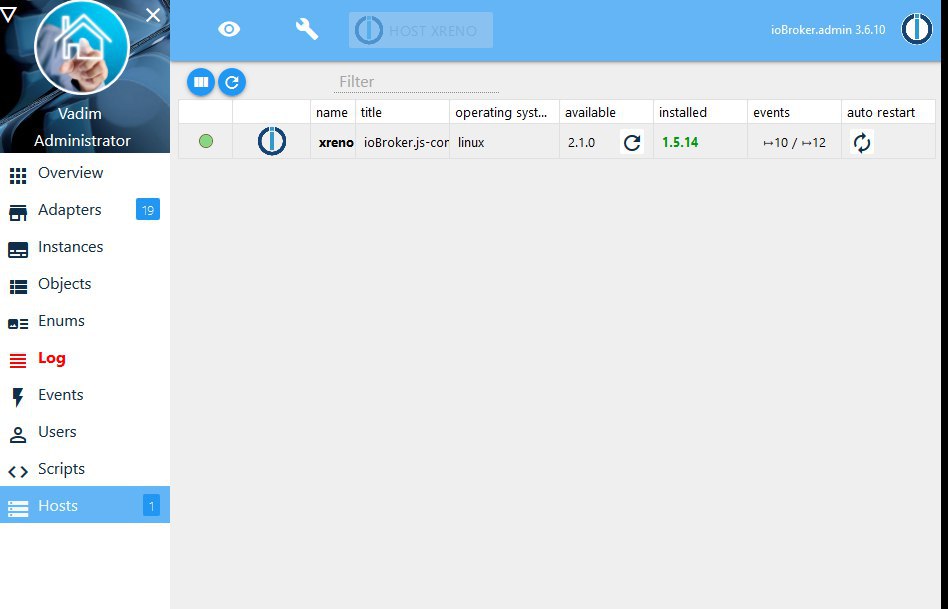Click the Scripts code brackets icon
The width and height of the screenshot is (948, 609).
click(18, 472)
